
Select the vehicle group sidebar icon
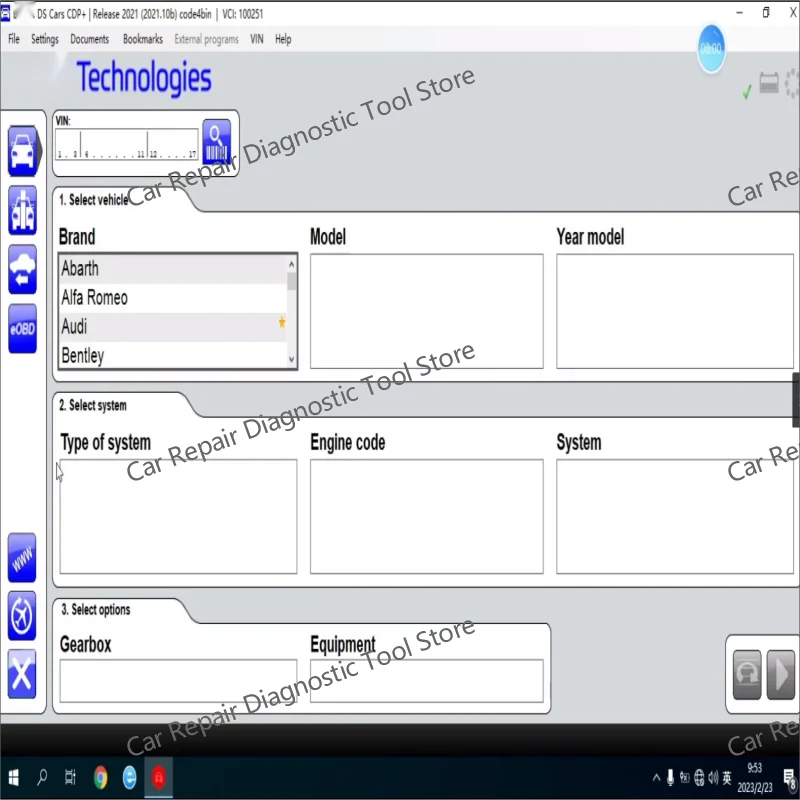(22, 210)
